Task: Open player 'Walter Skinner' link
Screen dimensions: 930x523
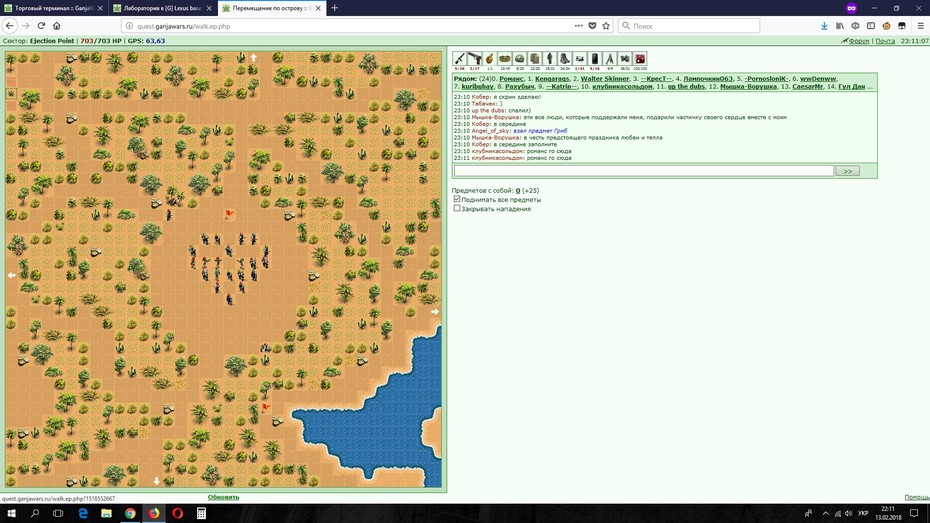Action: coord(605,78)
